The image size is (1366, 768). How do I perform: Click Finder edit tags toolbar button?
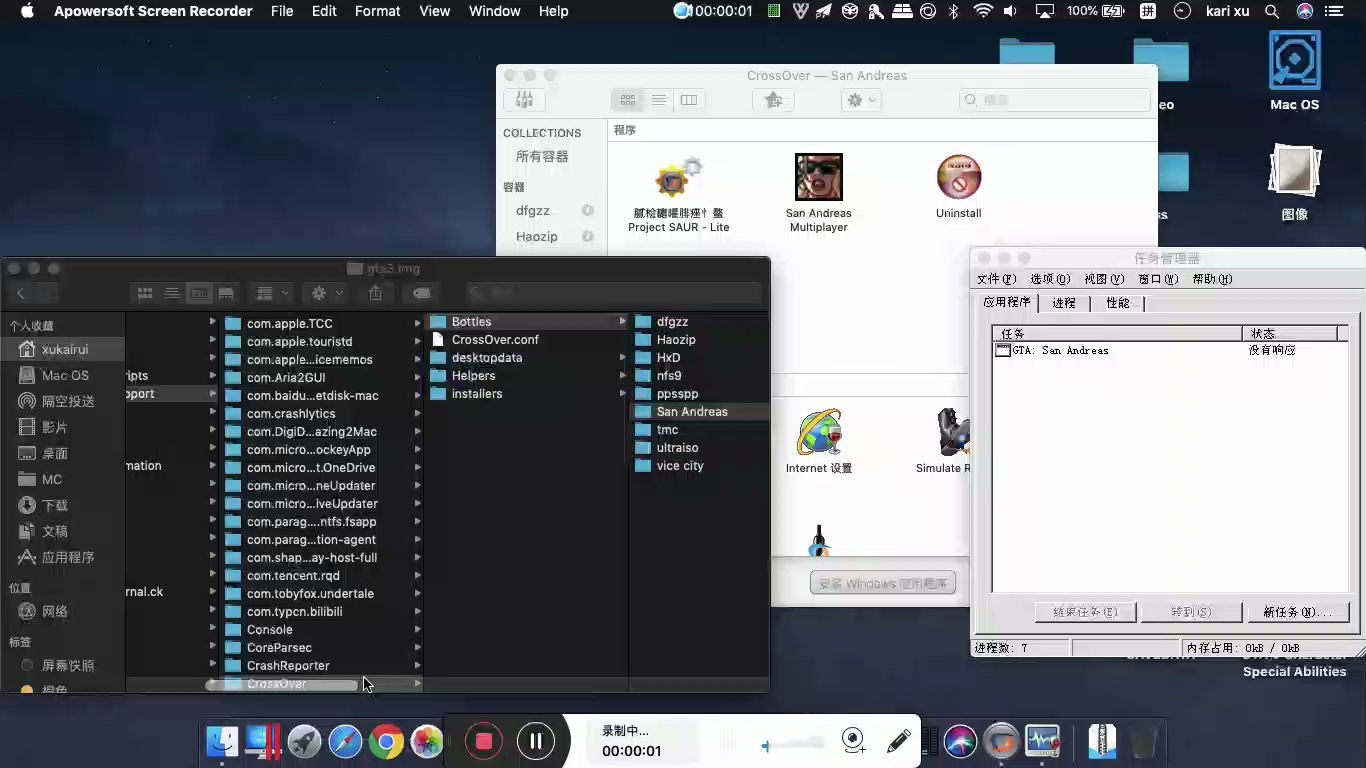[x=421, y=293]
